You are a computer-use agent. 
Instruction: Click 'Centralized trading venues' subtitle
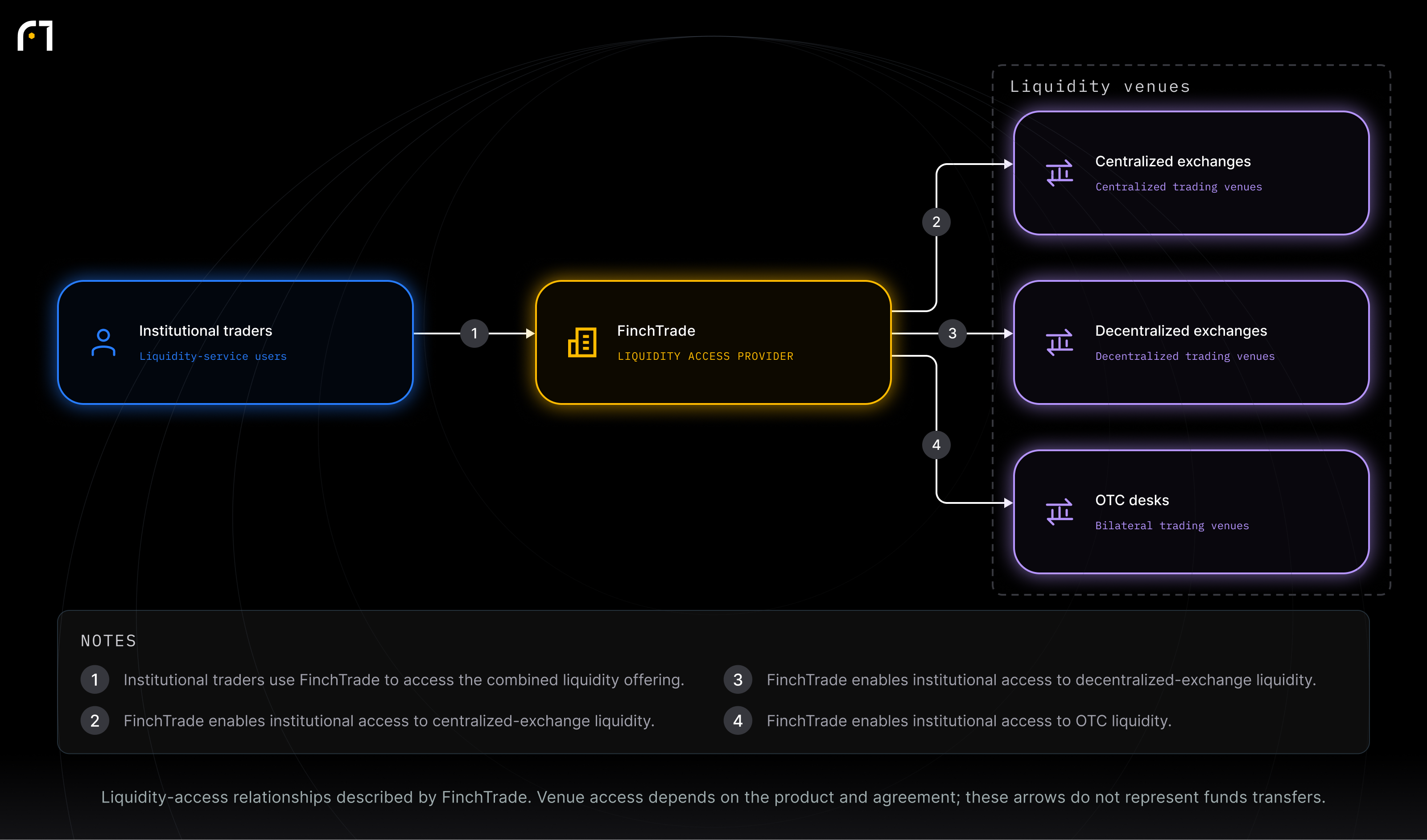(x=1179, y=187)
